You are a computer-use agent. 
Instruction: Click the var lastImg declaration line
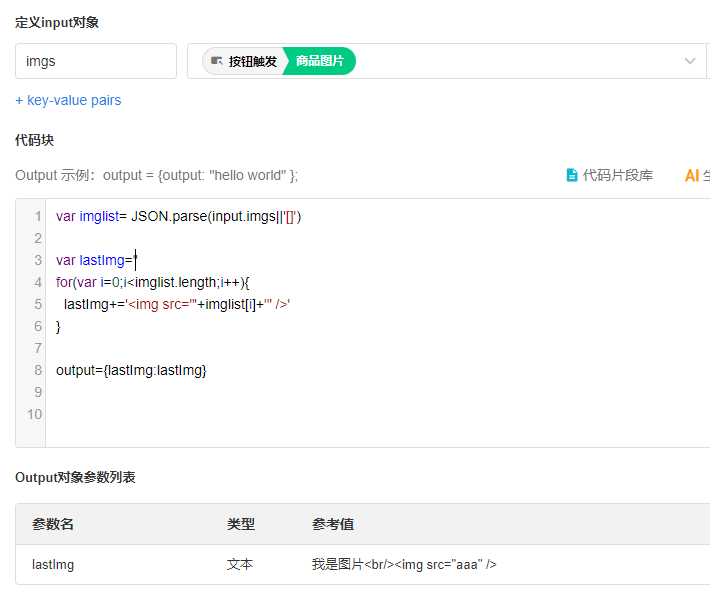coord(96,260)
